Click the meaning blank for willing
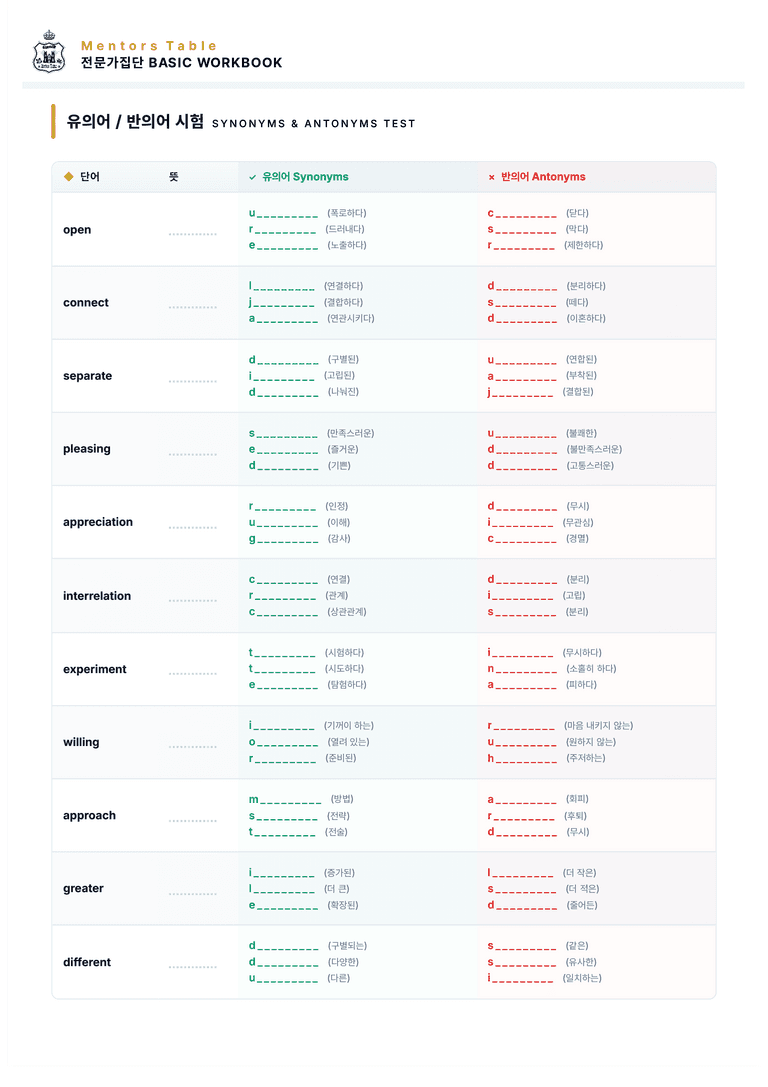768x1087 pixels. tap(193, 747)
